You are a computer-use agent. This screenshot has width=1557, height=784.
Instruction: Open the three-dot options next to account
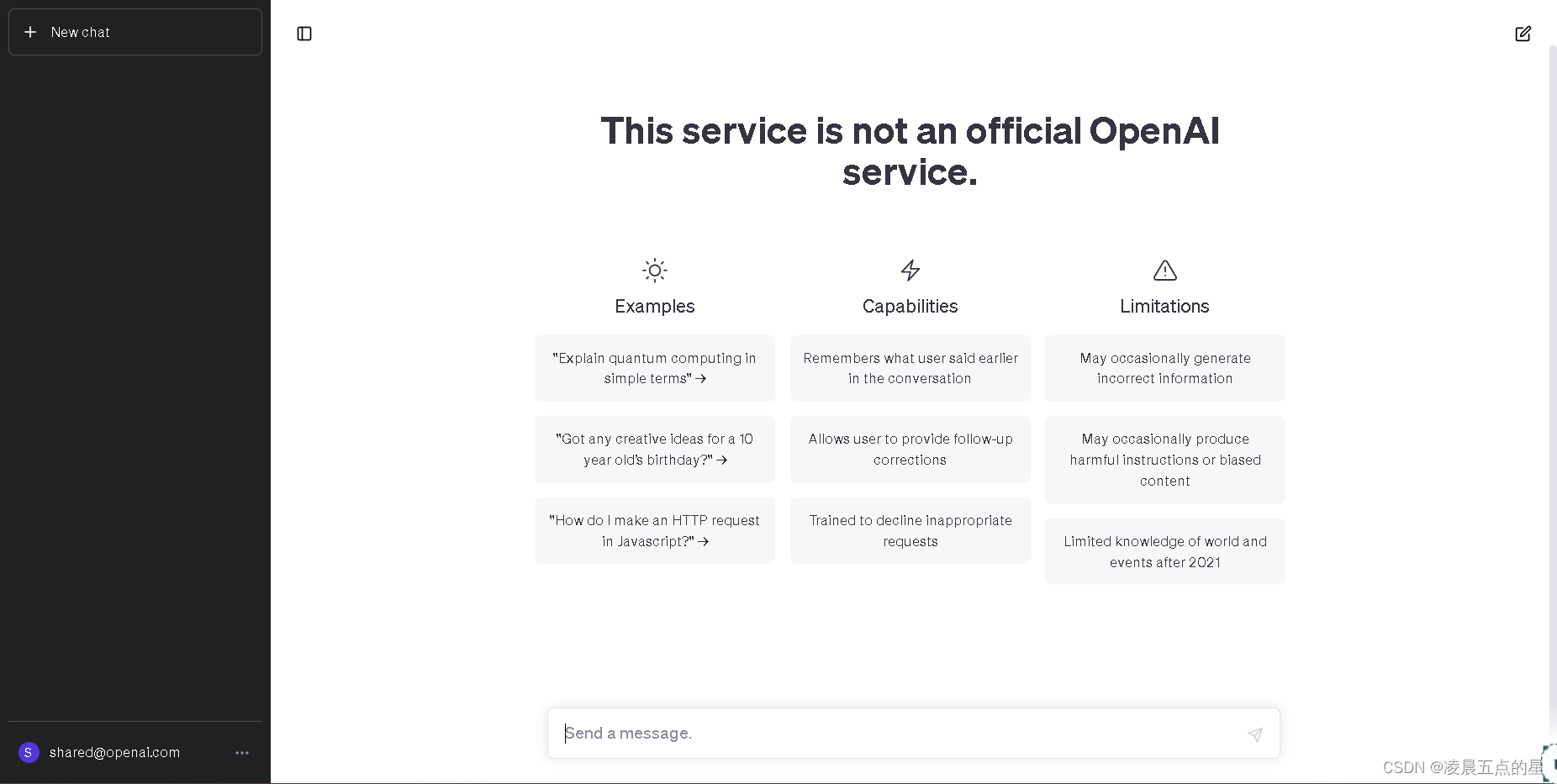coord(242,753)
